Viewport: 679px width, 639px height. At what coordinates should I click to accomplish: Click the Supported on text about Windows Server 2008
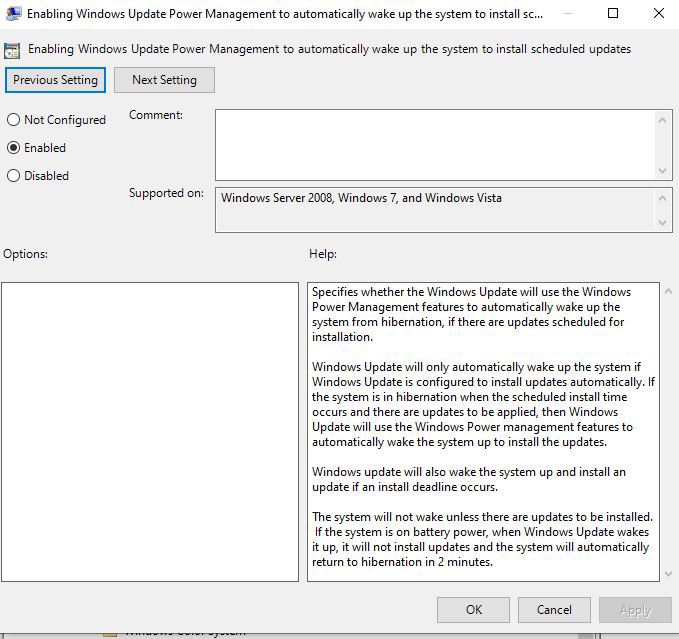(x=361, y=198)
